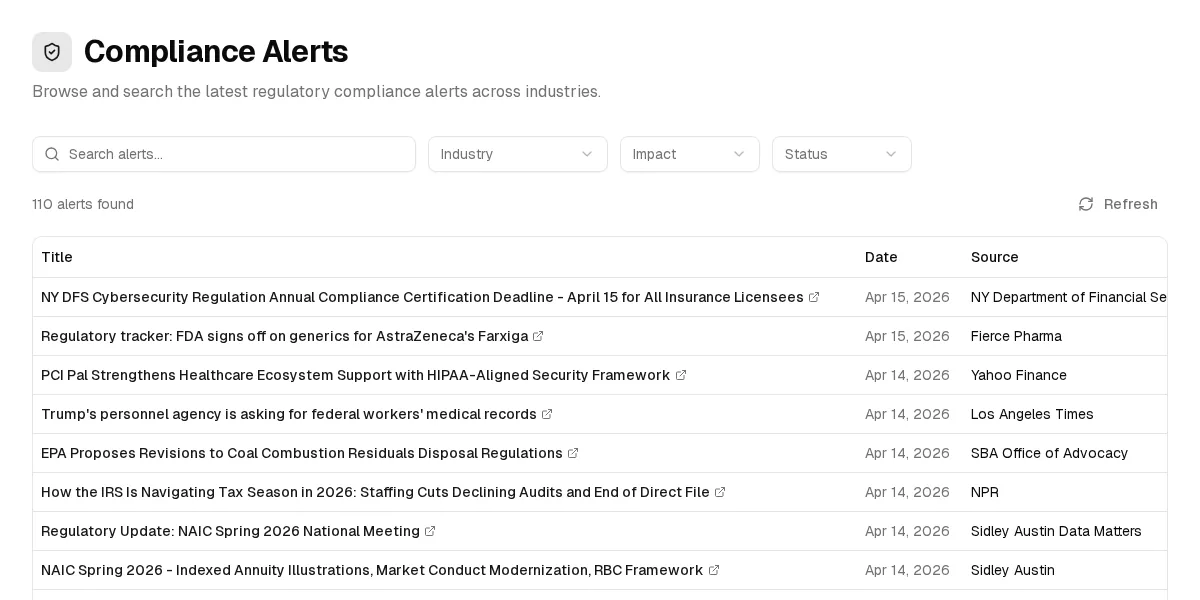The image size is (1200, 600).
Task: Expand the Industry filter dropdown
Action: click(518, 154)
